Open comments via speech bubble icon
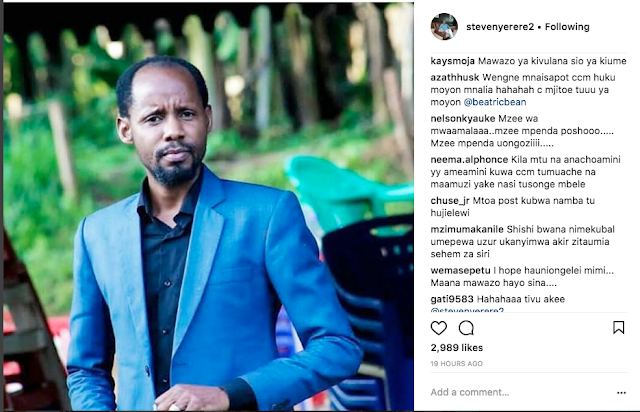 tap(466, 328)
